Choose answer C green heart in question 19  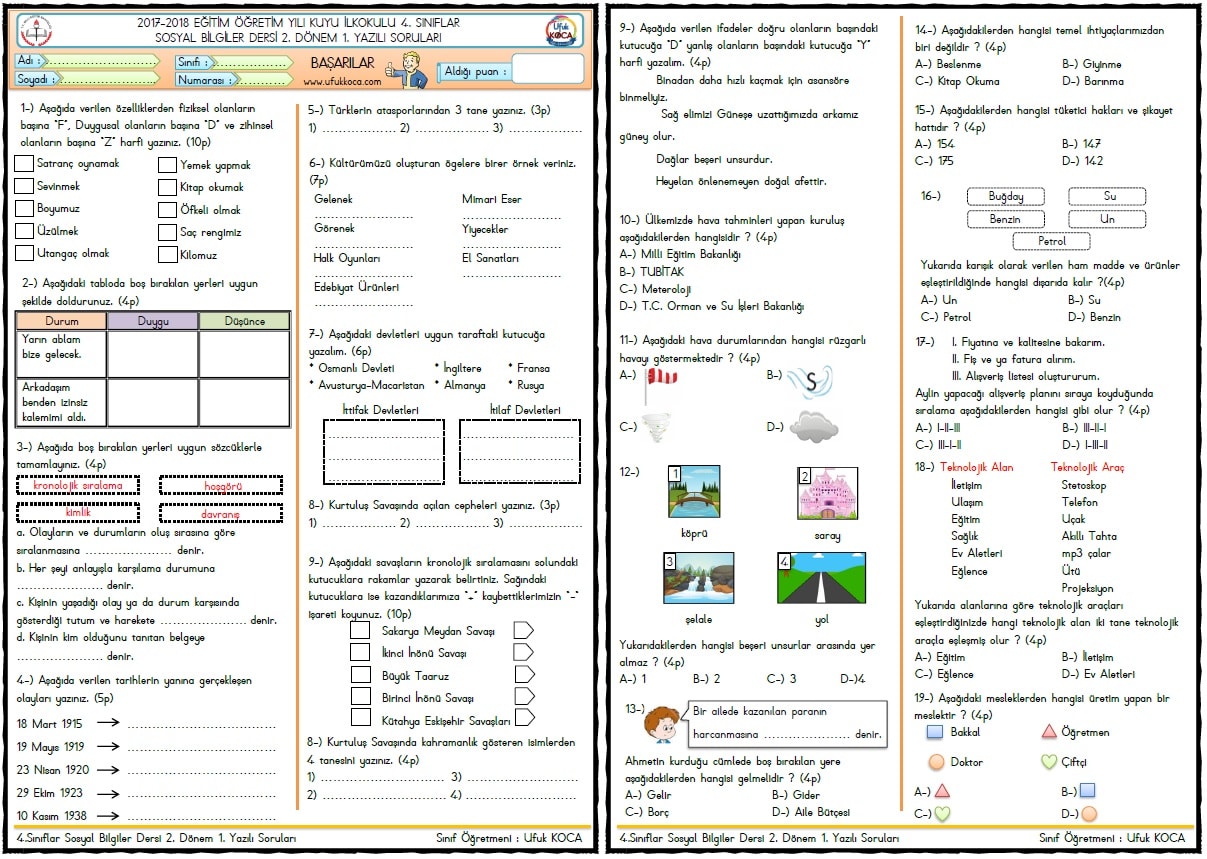[x=942, y=814]
